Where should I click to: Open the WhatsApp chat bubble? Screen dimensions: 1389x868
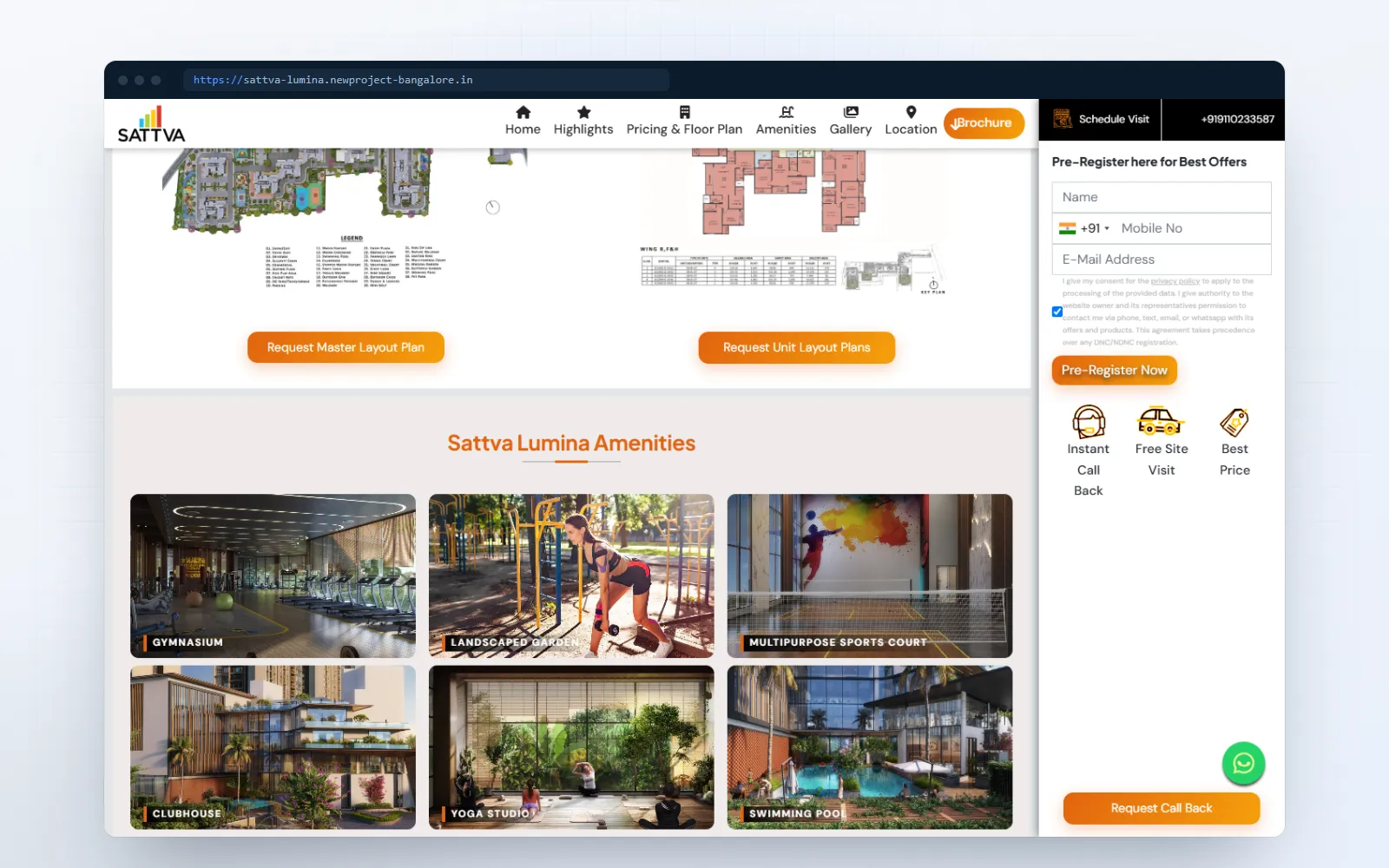1243,763
